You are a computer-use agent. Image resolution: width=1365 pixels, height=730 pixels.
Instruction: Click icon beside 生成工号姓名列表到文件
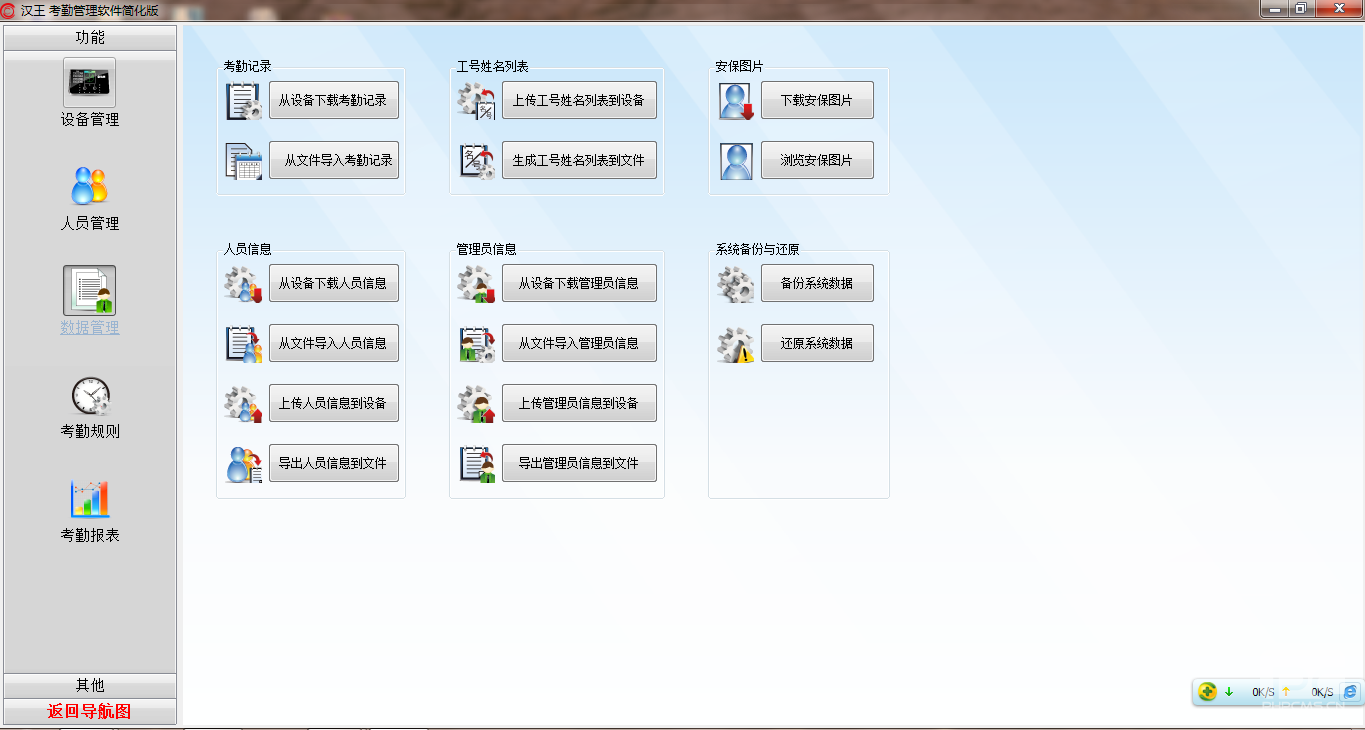pos(477,161)
